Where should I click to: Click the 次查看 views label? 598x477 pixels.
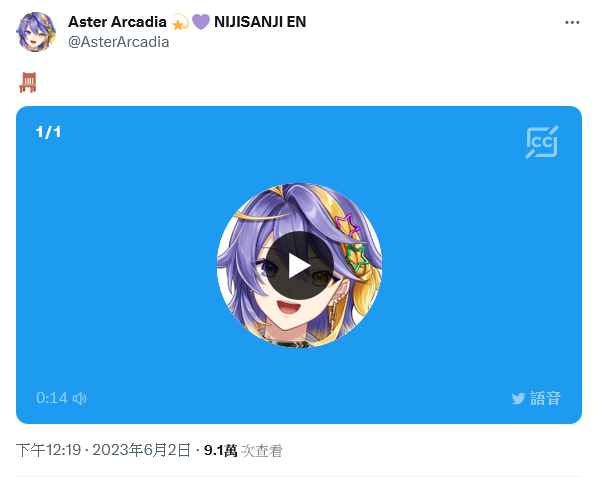point(262,451)
